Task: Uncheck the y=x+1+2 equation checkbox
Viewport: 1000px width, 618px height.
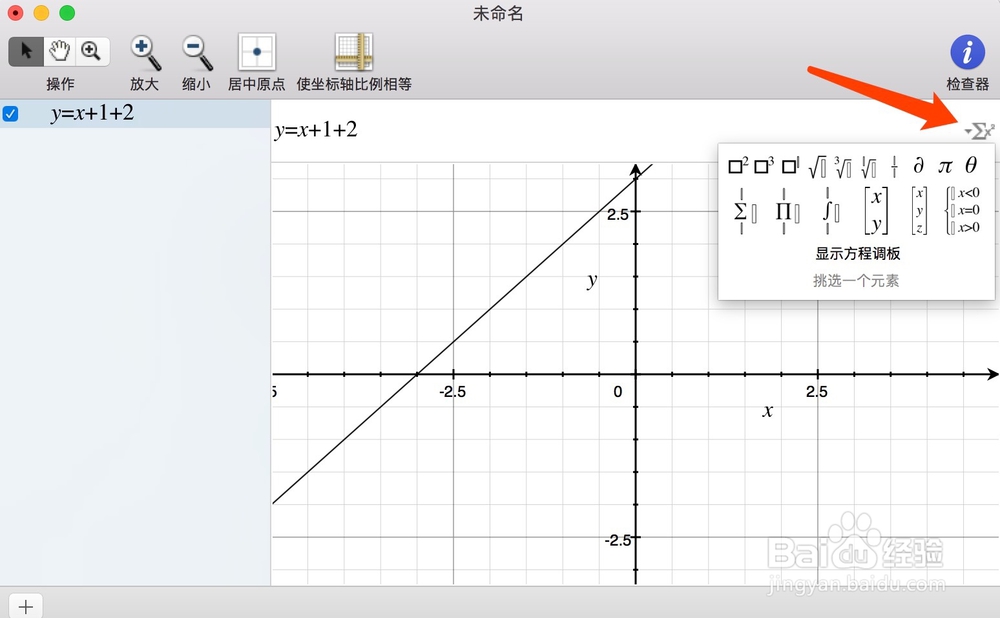Action: 11,113
